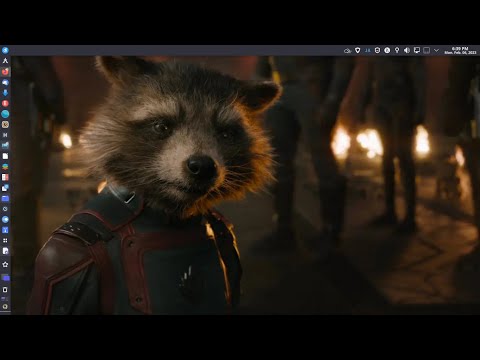The width and height of the screenshot is (480, 360).
Task: Open the blue folder file manager icon
Action: click(x=5, y=198)
